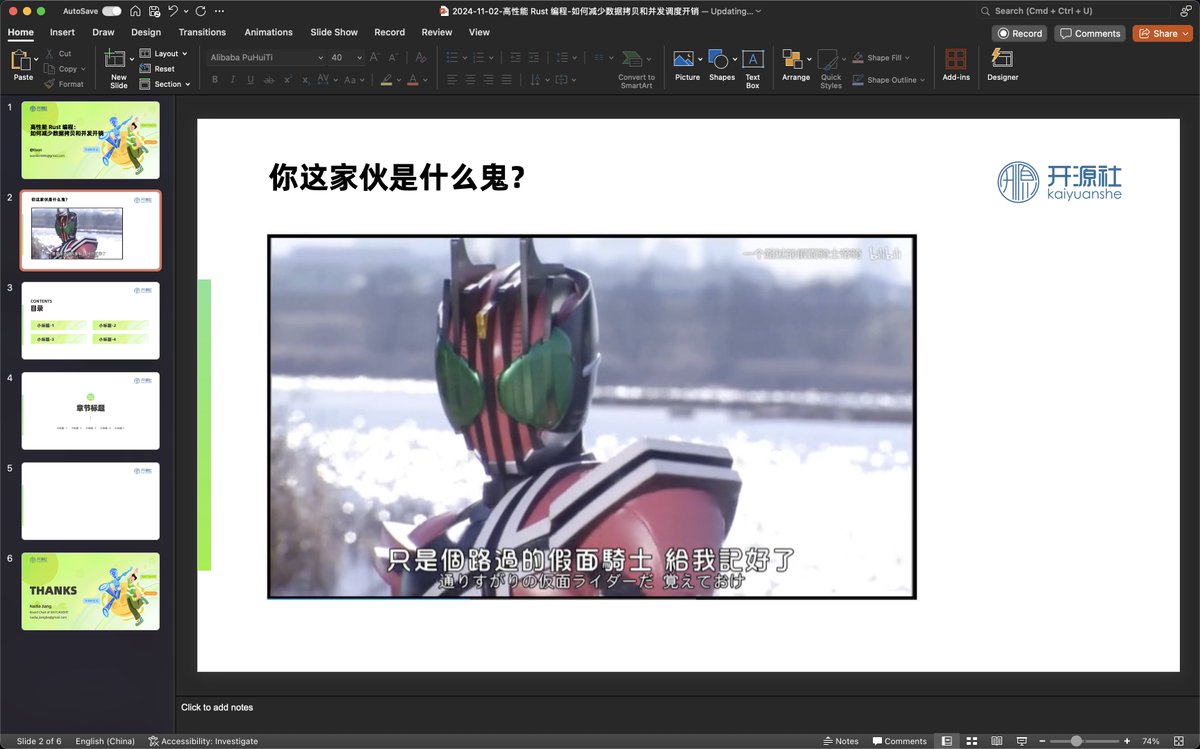Image resolution: width=1200 pixels, height=749 pixels.
Task: Click the Home icon in title bar
Action: [135, 11]
